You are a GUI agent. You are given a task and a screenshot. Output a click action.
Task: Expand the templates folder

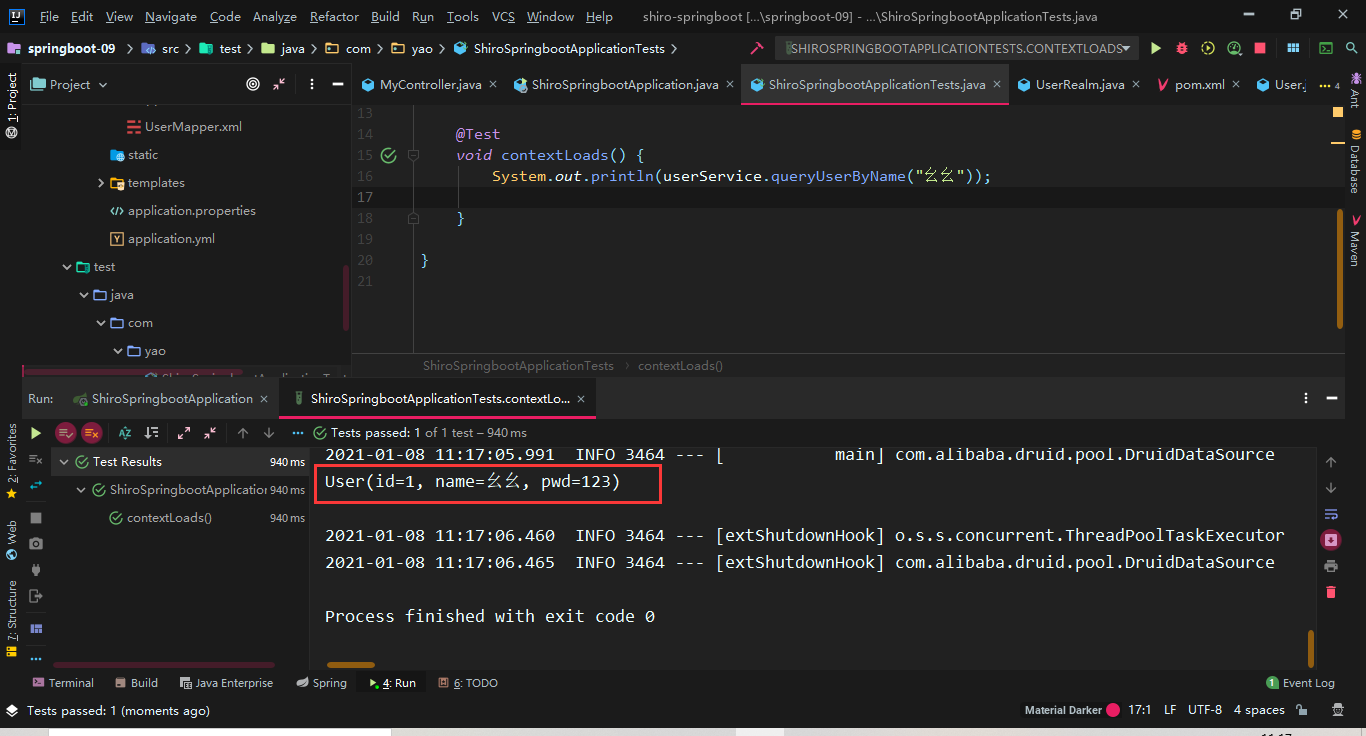101,183
